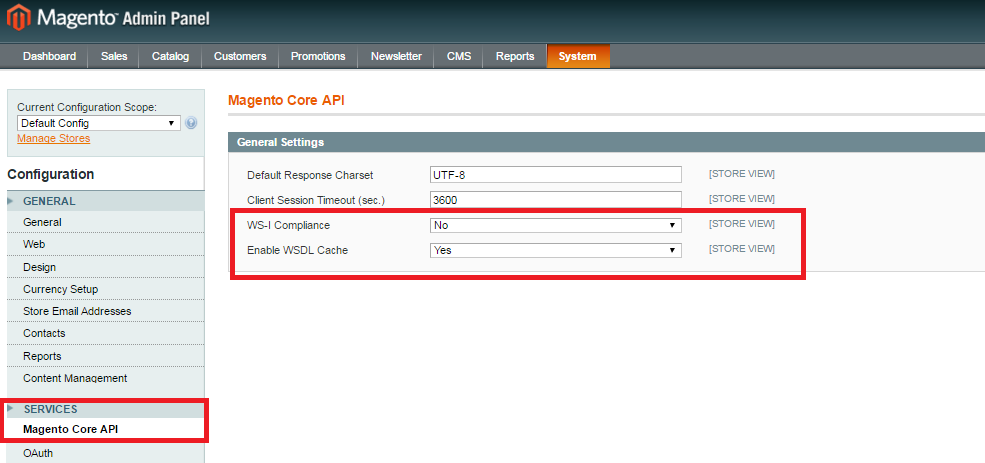The width and height of the screenshot is (985, 463).
Task: Select Magento Core API in sidebar
Action: click(70, 430)
